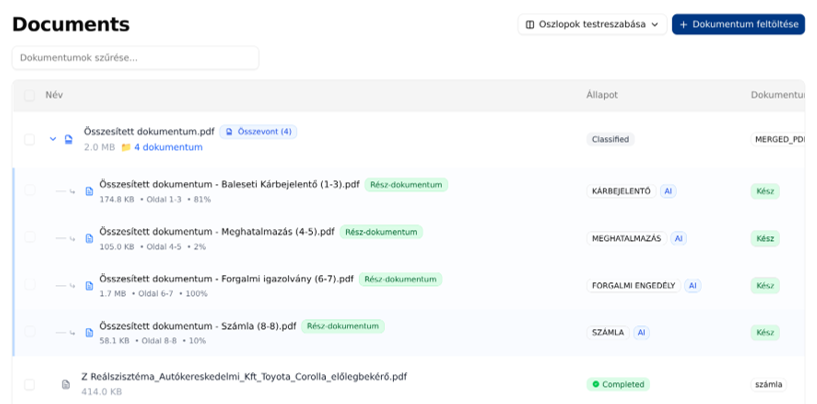
Task: Click file icon of Összesített dokumentum.pdf
Action: coord(69,140)
